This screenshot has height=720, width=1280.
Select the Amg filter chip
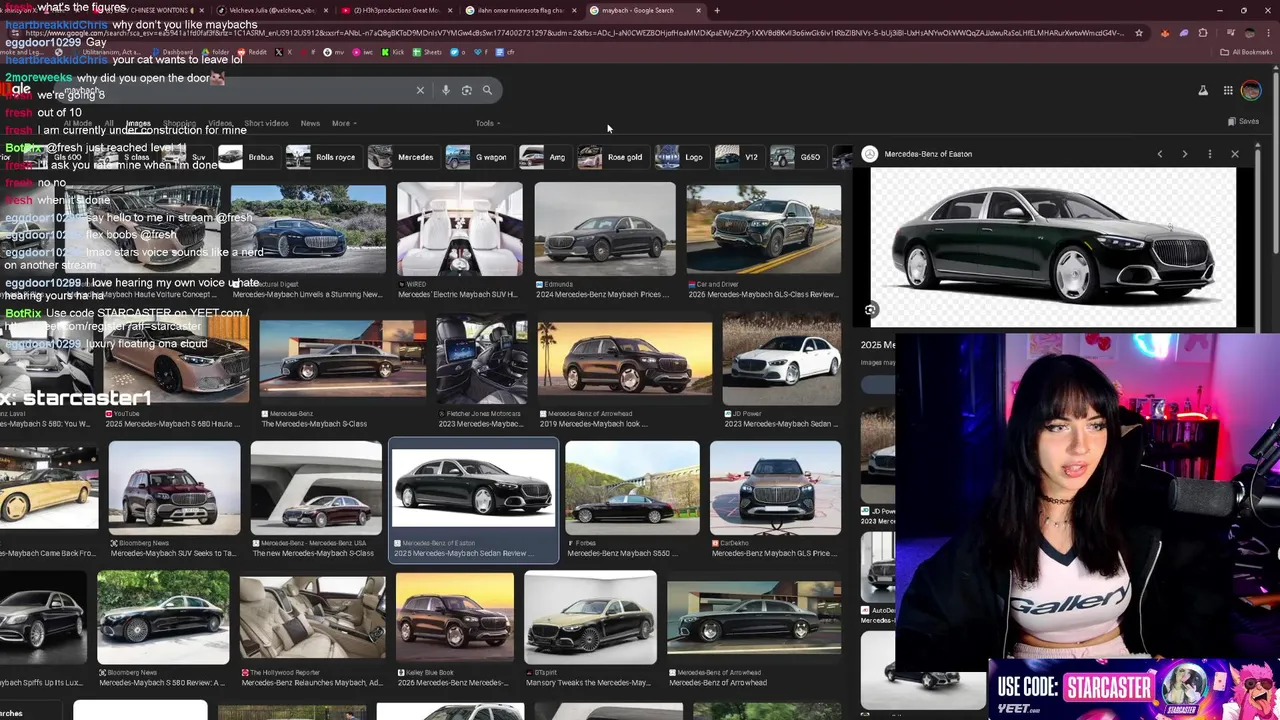[x=545, y=157]
